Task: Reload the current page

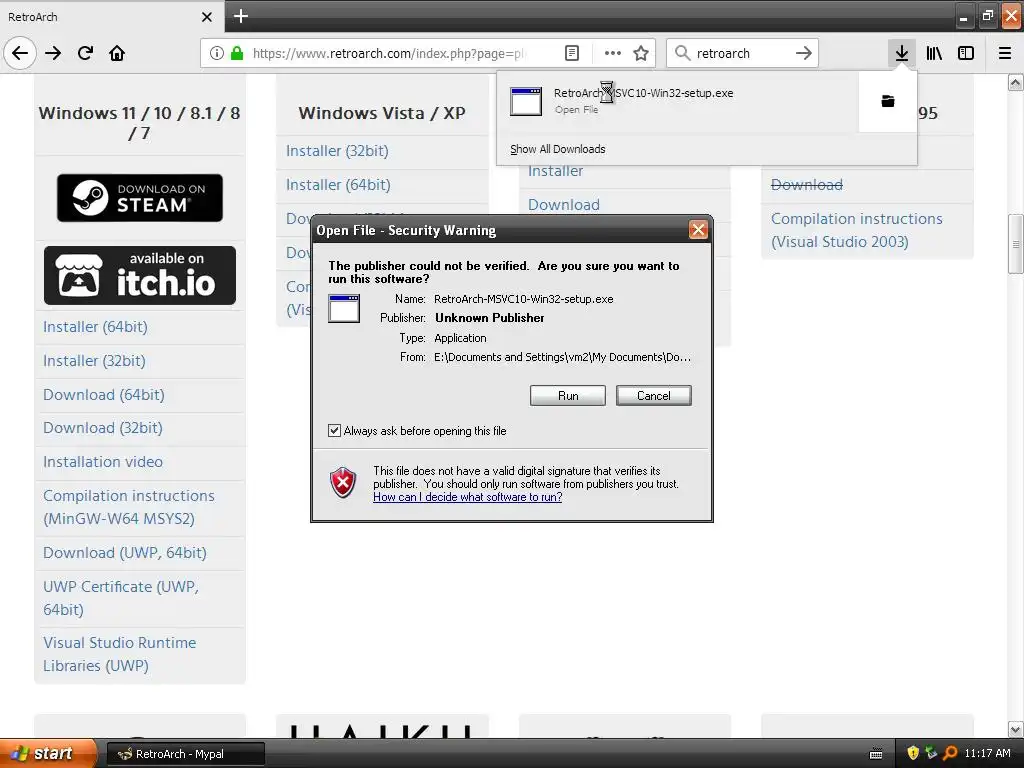Action: click(x=85, y=53)
